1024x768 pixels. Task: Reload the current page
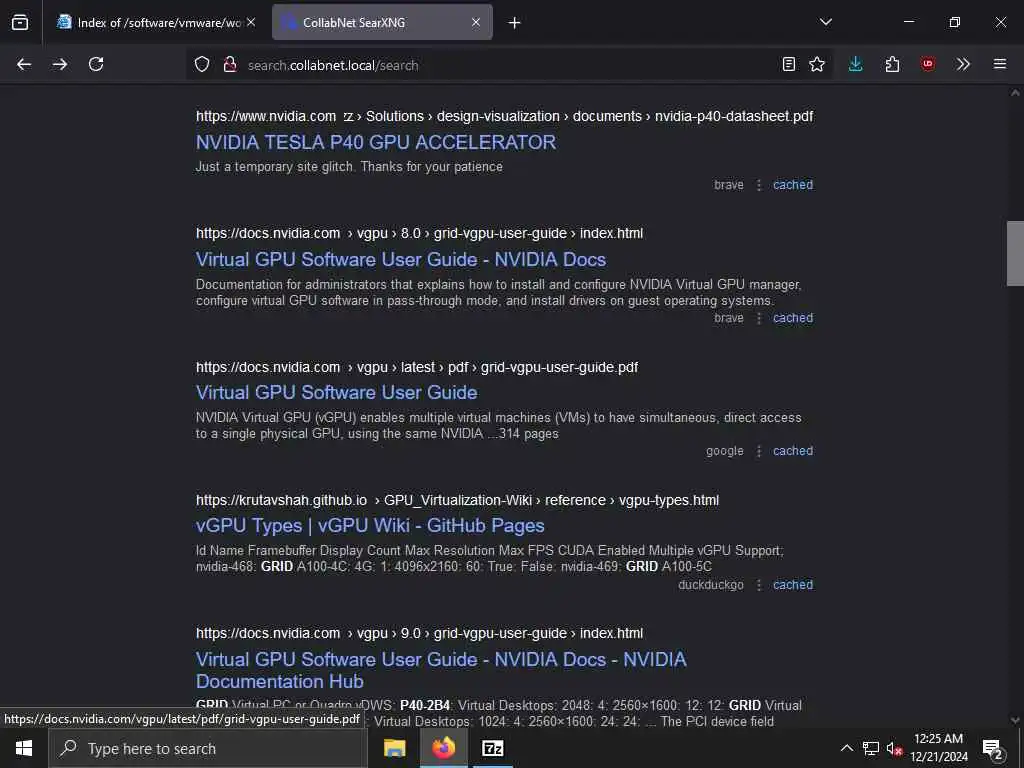coord(96,64)
